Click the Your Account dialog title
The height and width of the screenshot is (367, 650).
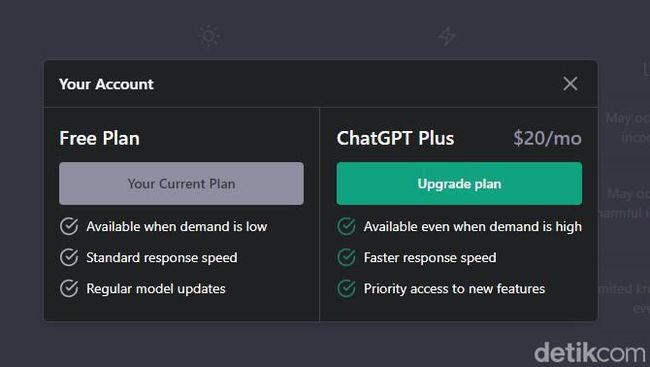(x=106, y=84)
